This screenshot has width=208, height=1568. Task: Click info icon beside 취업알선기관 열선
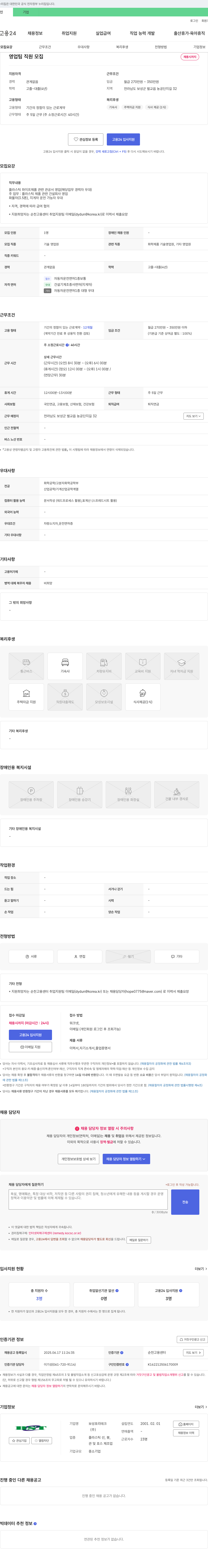point(117,1290)
